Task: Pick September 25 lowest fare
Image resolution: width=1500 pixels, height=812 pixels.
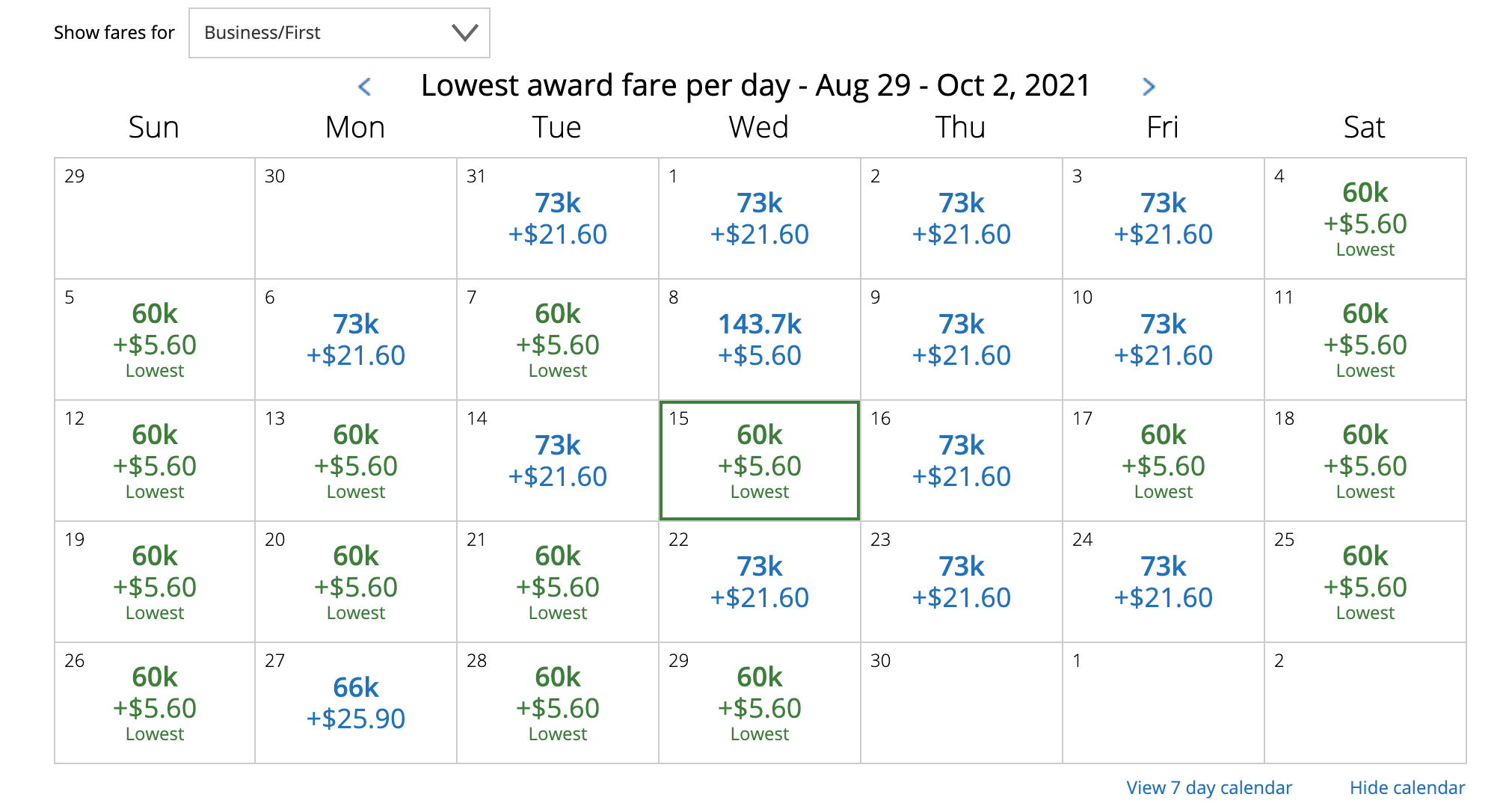Action: point(1365,582)
